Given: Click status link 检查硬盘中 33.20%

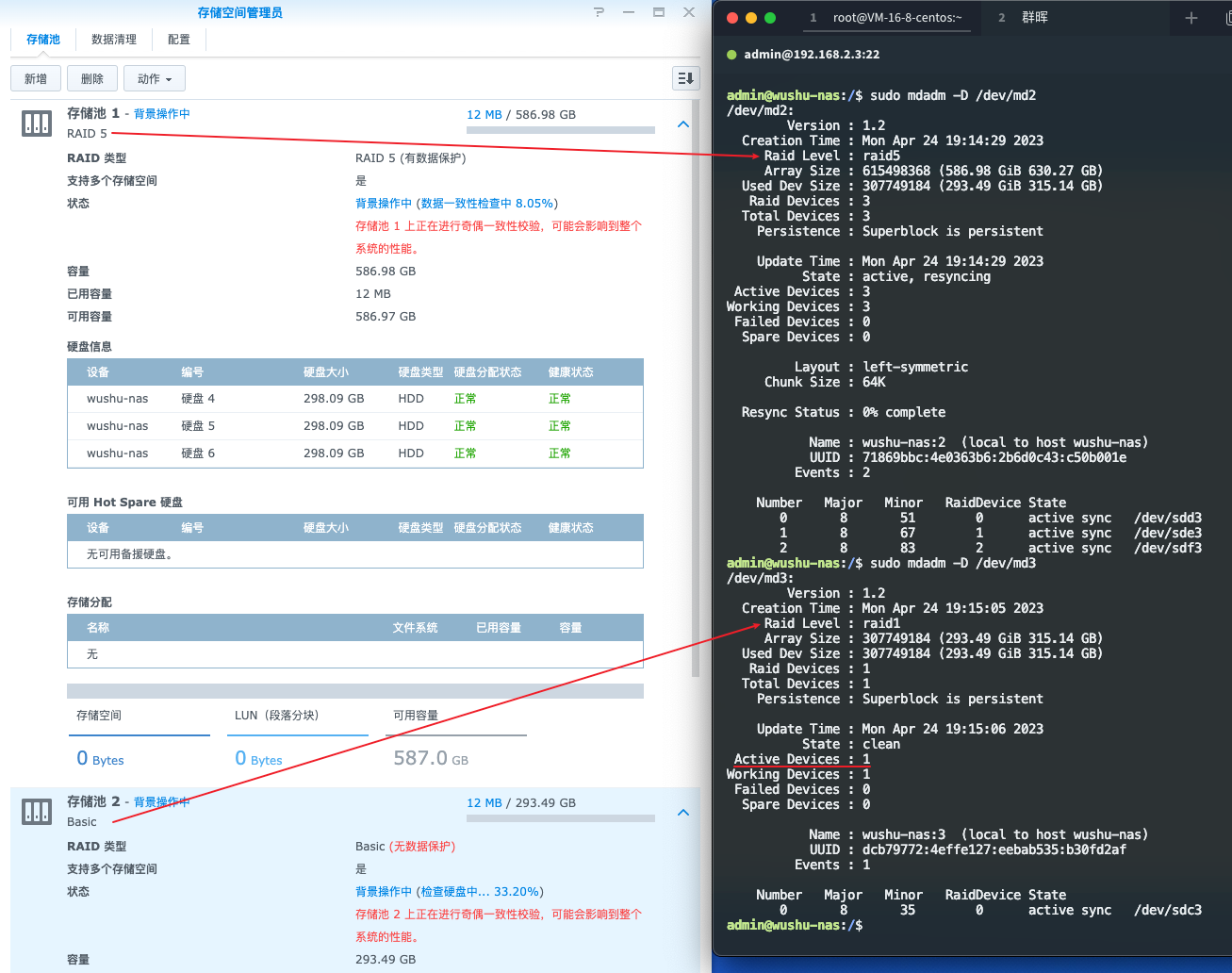Looking at the screenshot, I should coord(482,892).
